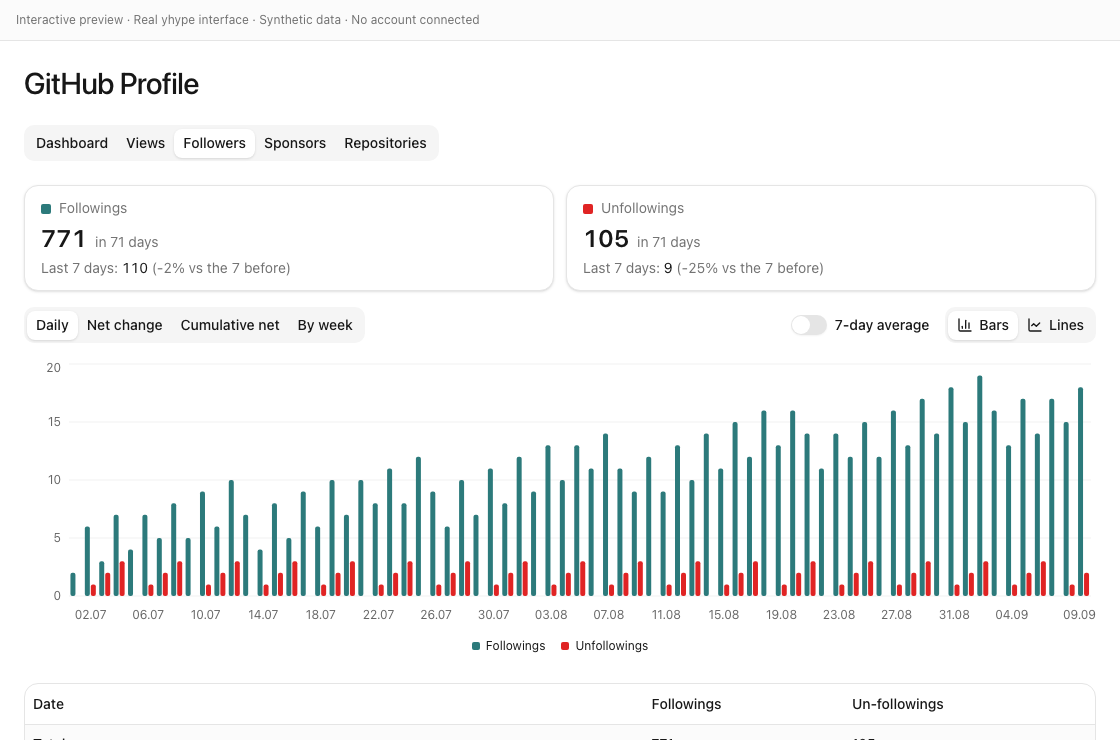The height and width of the screenshot is (740, 1120).
Task: Click the 02.07 axis date label
Action: (x=91, y=615)
